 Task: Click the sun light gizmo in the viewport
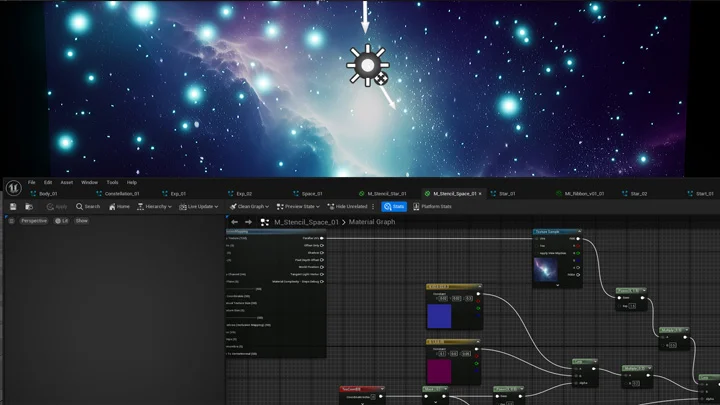coord(367,66)
